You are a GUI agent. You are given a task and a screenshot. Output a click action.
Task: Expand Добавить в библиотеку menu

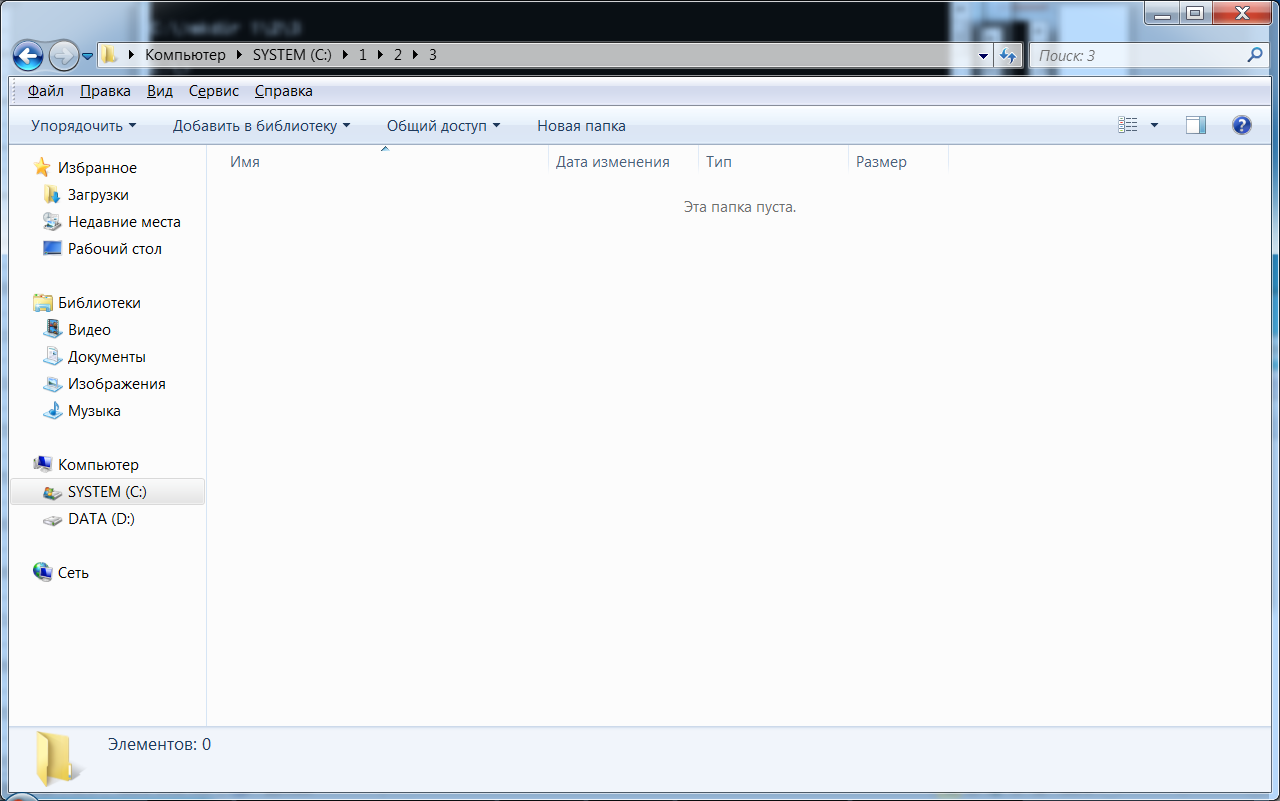(x=261, y=126)
